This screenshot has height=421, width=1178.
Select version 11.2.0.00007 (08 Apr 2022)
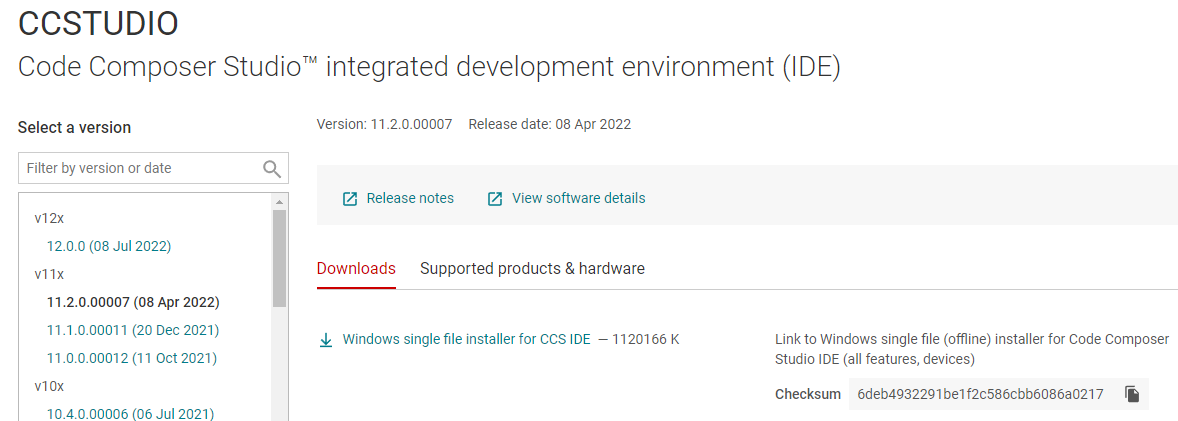pyautogui.click(x=133, y=302)
